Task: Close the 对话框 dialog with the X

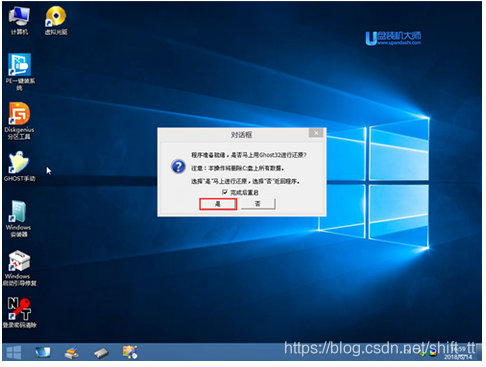Action: tap(316, 133)
